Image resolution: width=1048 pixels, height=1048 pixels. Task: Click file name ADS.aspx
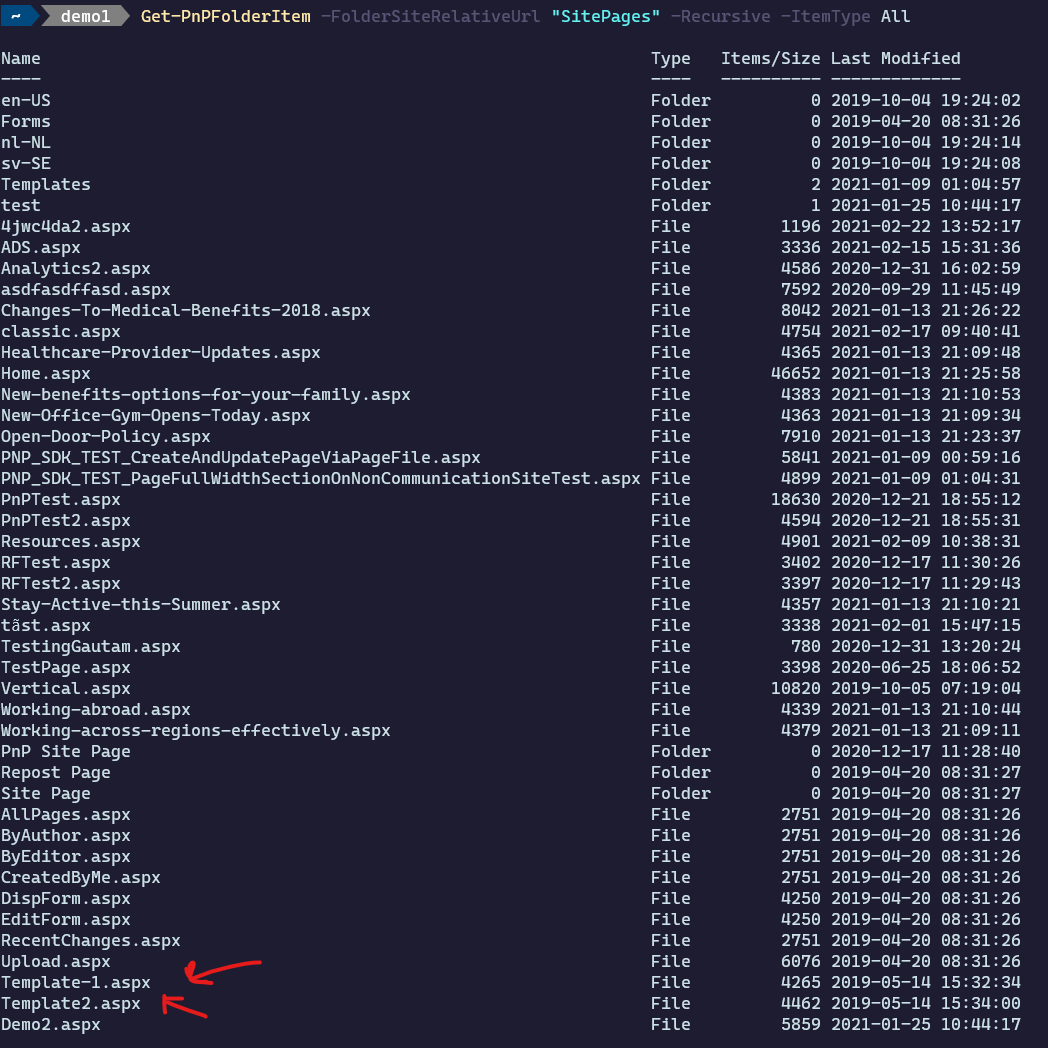pyautogui.click(x=41, y=247)
